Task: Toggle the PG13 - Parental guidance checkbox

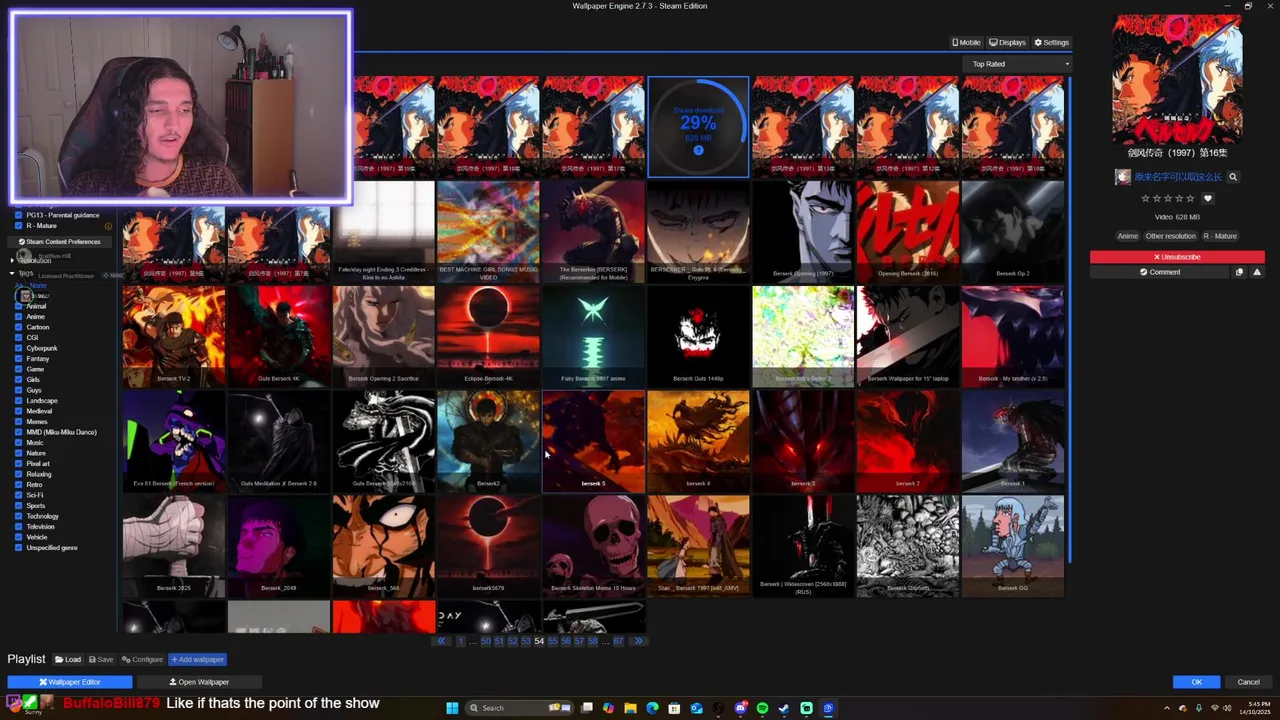Action: pyautogui.click(x=18, y=215)
